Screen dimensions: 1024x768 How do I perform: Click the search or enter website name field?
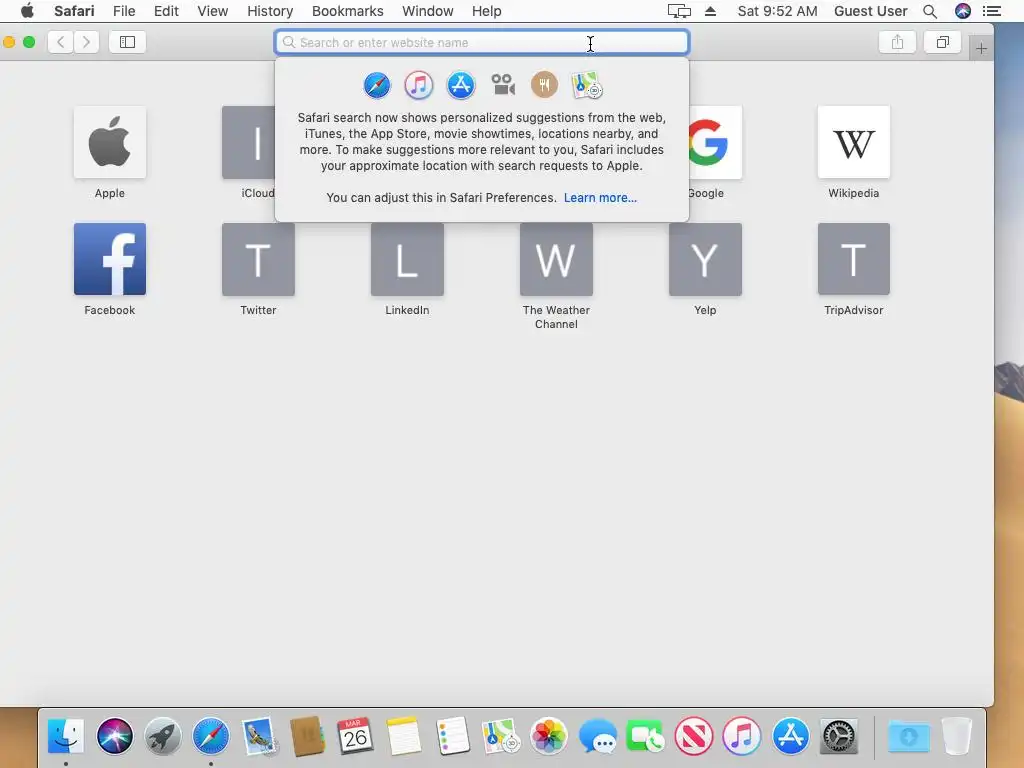[x=482, y=42]
